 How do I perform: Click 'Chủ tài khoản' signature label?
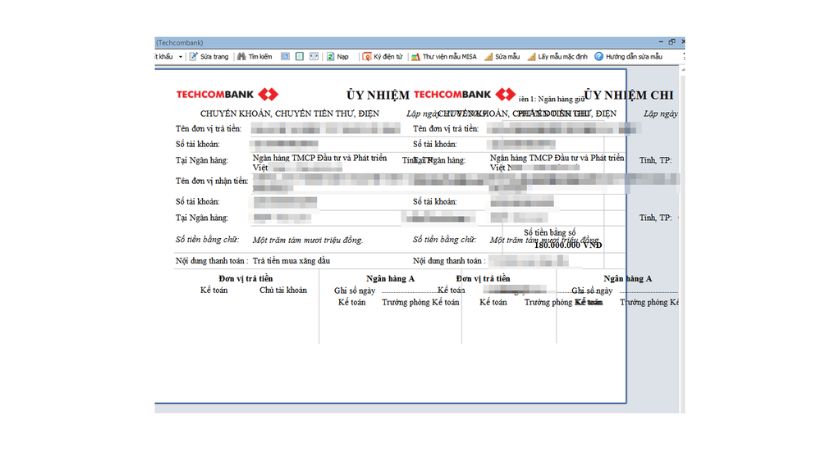tap(283, 290)
